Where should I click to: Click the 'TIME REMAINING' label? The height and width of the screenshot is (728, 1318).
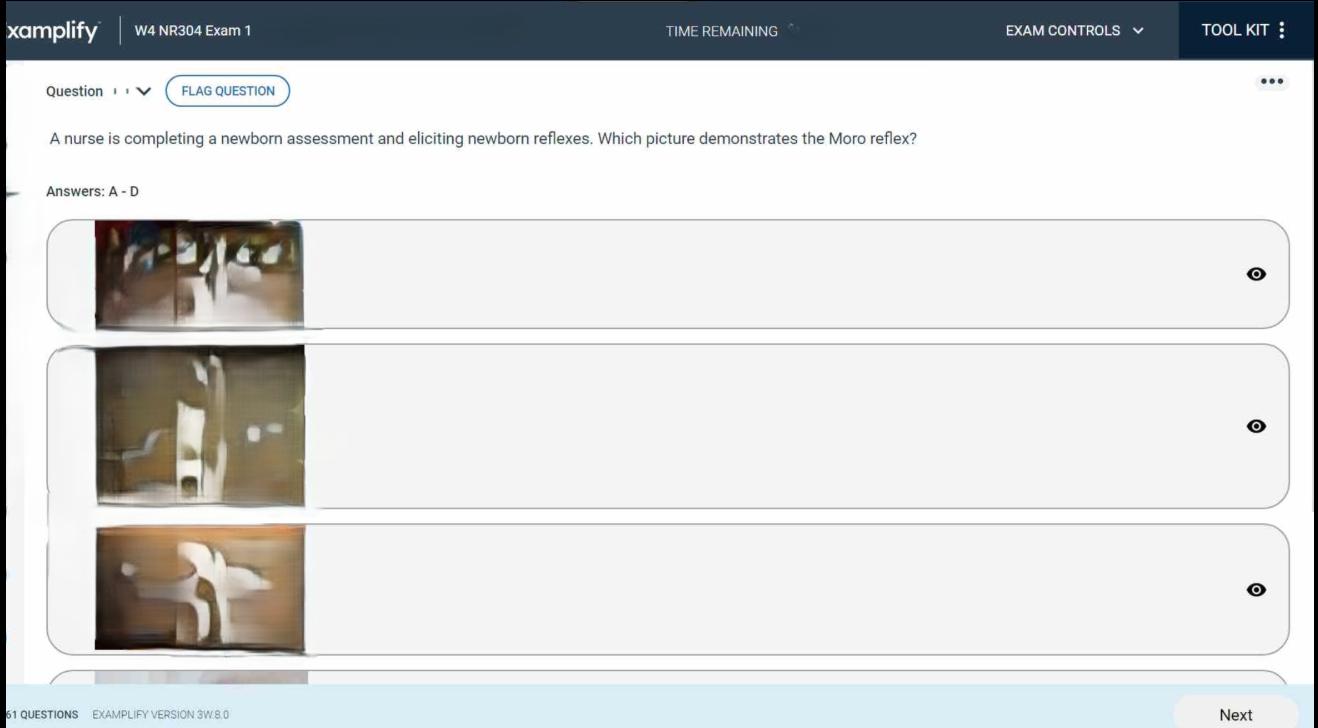[721, 31]
